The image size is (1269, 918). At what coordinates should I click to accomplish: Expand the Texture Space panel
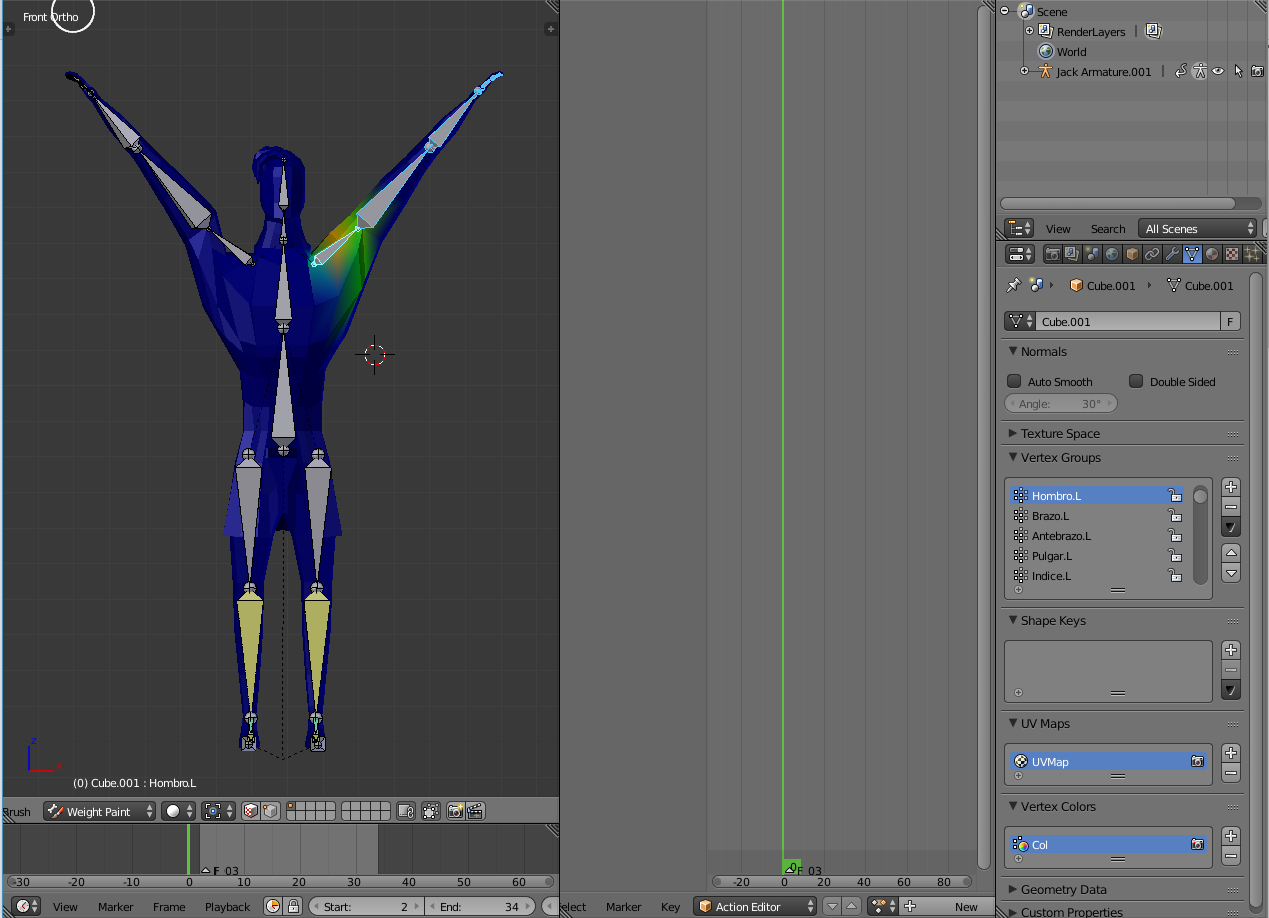[1059, 434]
